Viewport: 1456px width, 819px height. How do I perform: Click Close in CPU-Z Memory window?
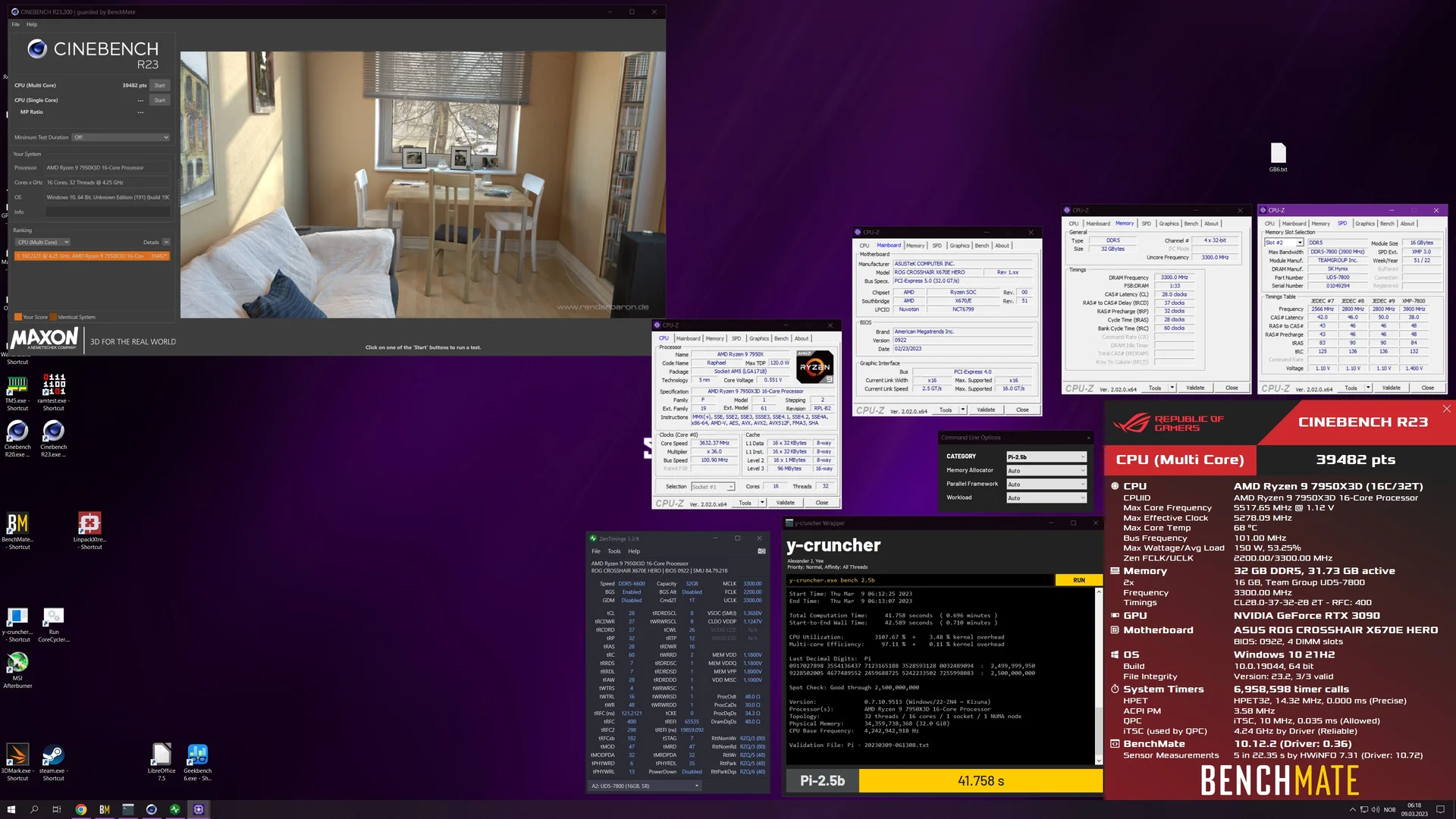click(1232, 388)
